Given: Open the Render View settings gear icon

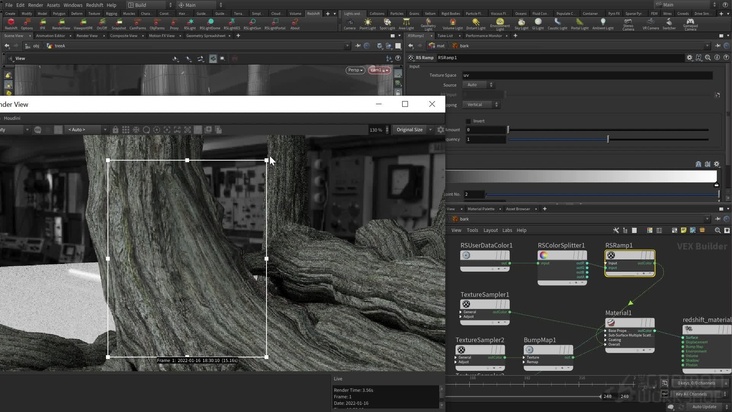Looking at the screenshot, I should (x=440, y=130).
